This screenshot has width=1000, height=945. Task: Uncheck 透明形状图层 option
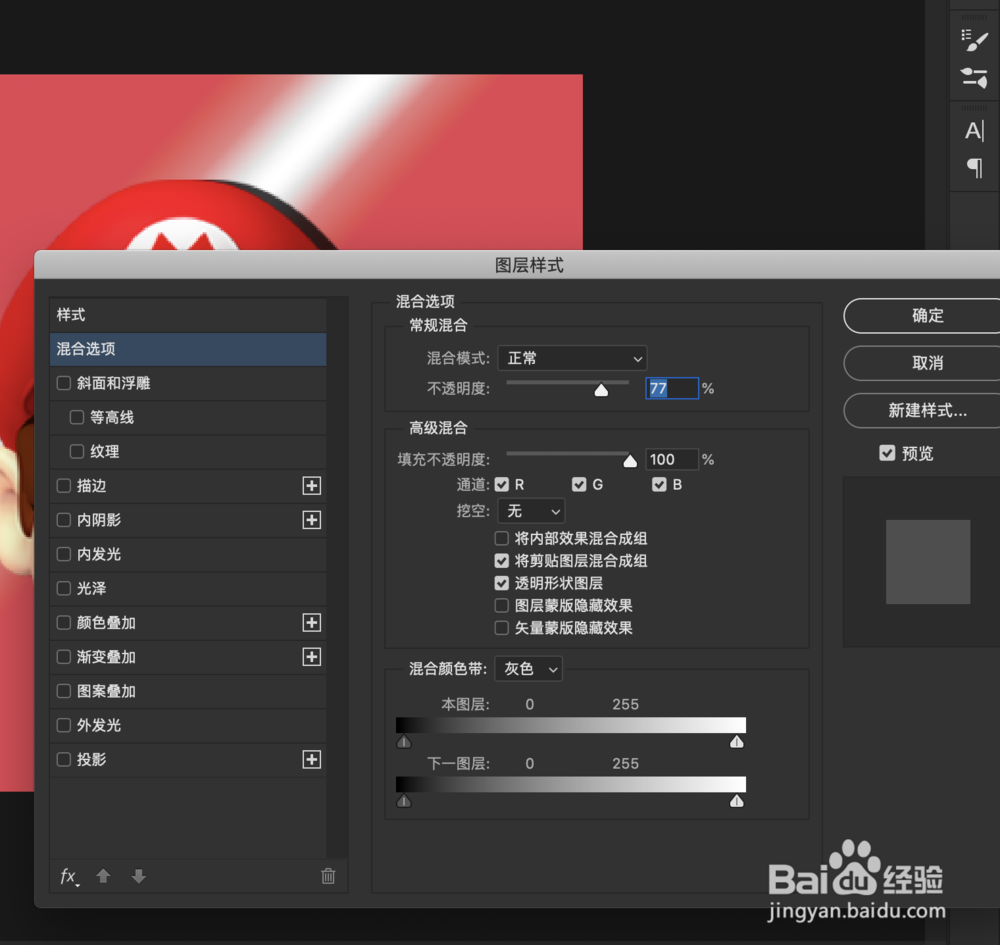click(x=502, y=583)
